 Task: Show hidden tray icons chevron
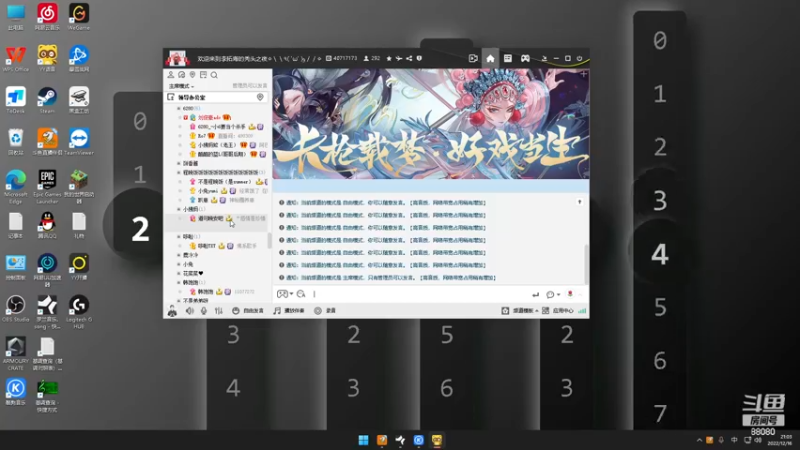click(699, 440)
